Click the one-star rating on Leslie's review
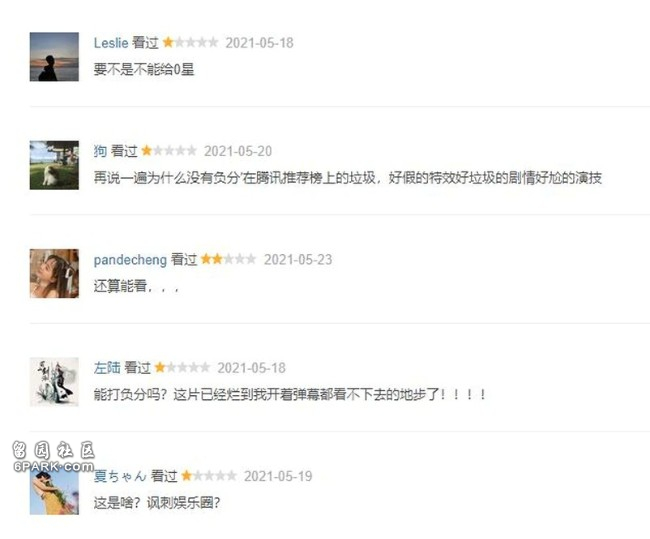 click(x=190, y=42)
